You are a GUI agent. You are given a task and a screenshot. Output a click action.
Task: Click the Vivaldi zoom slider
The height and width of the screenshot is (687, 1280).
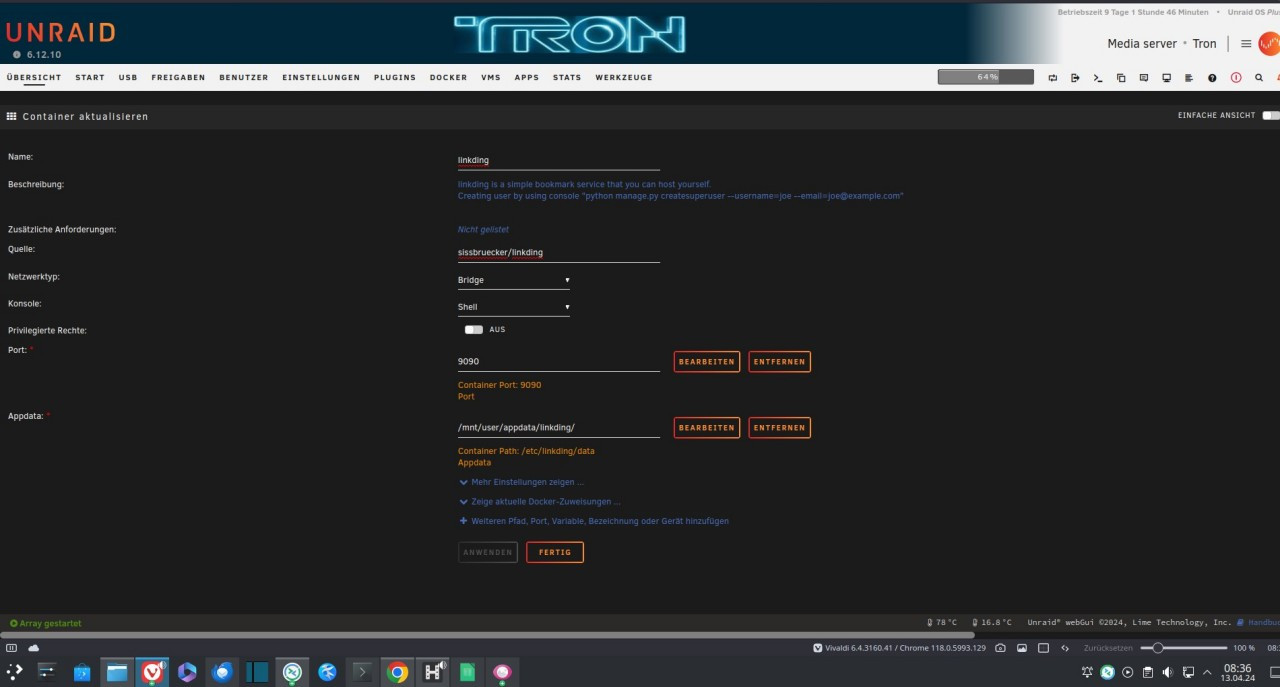click(x=1185, y=648)
